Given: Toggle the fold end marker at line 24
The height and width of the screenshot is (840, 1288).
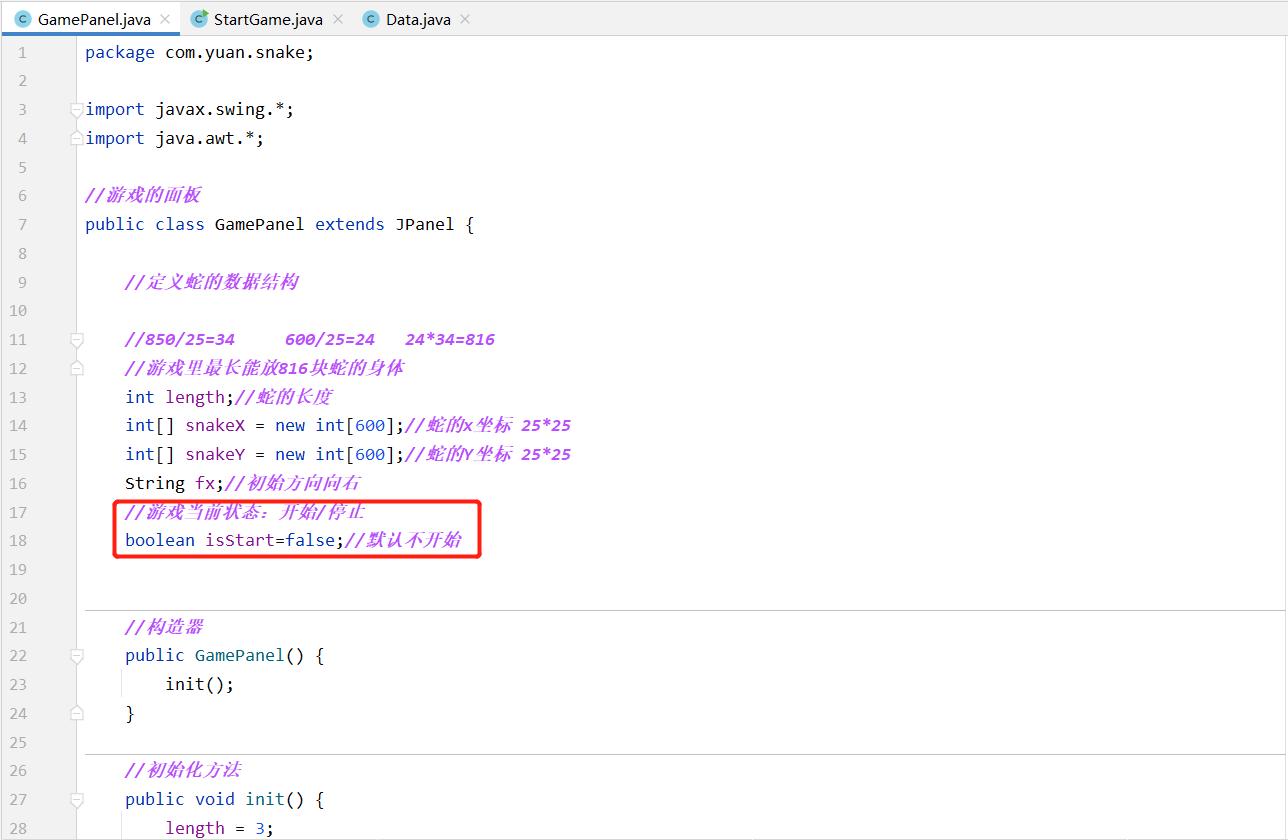Looking at the screenshot, I should pos(77,713).
